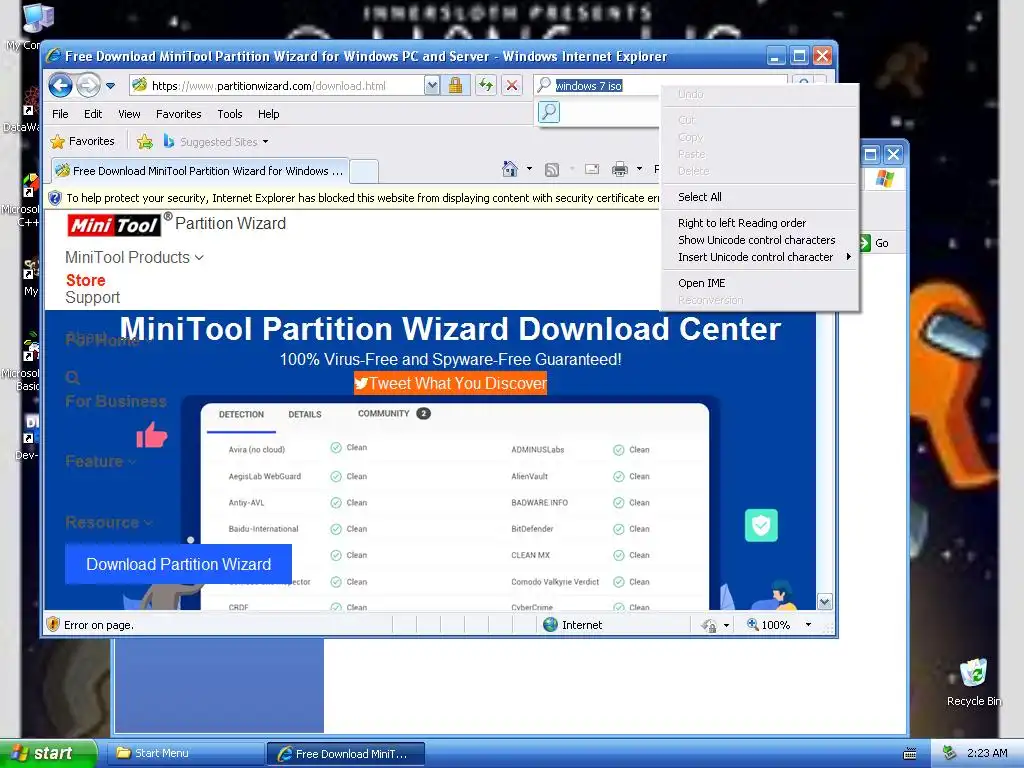
Task: Expand the zoom level dropdown arrow
Action: 808,624
